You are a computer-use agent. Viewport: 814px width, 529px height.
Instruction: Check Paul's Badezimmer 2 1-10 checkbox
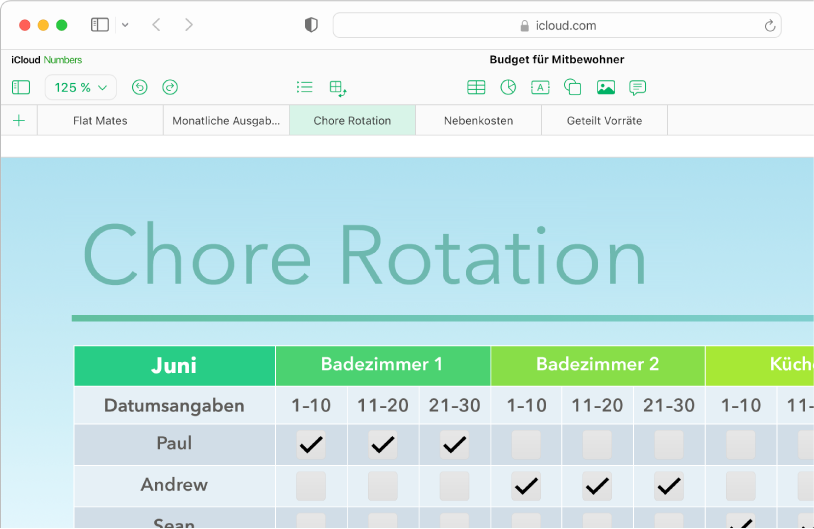(x=526, y=444)
